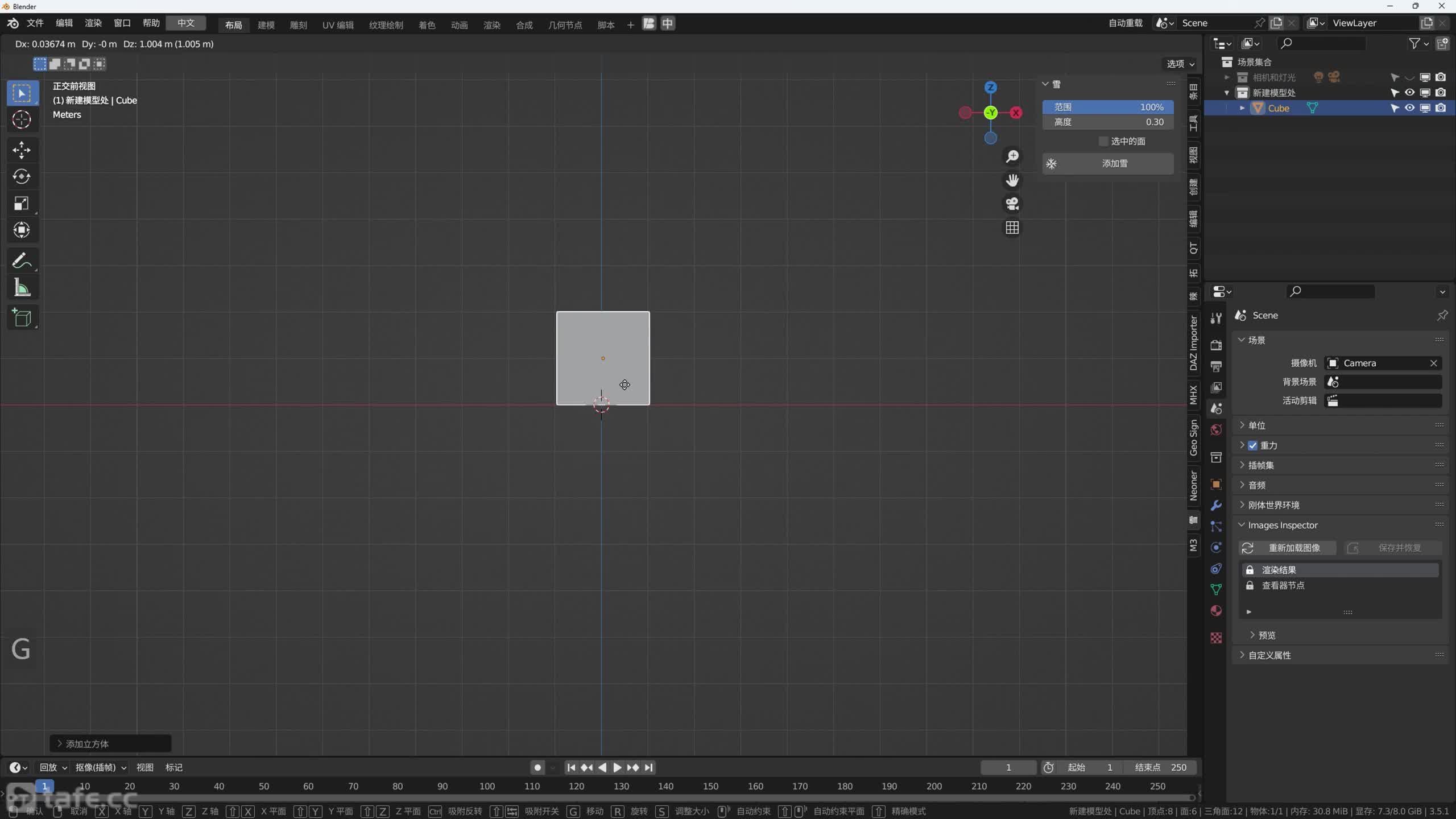Click 结束点 250 end frame field

pos(1160,768)
